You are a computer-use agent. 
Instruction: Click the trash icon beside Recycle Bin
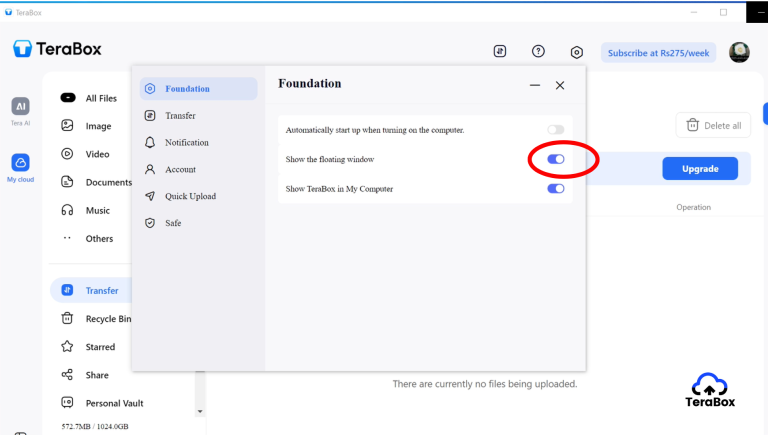click(67, 318)
